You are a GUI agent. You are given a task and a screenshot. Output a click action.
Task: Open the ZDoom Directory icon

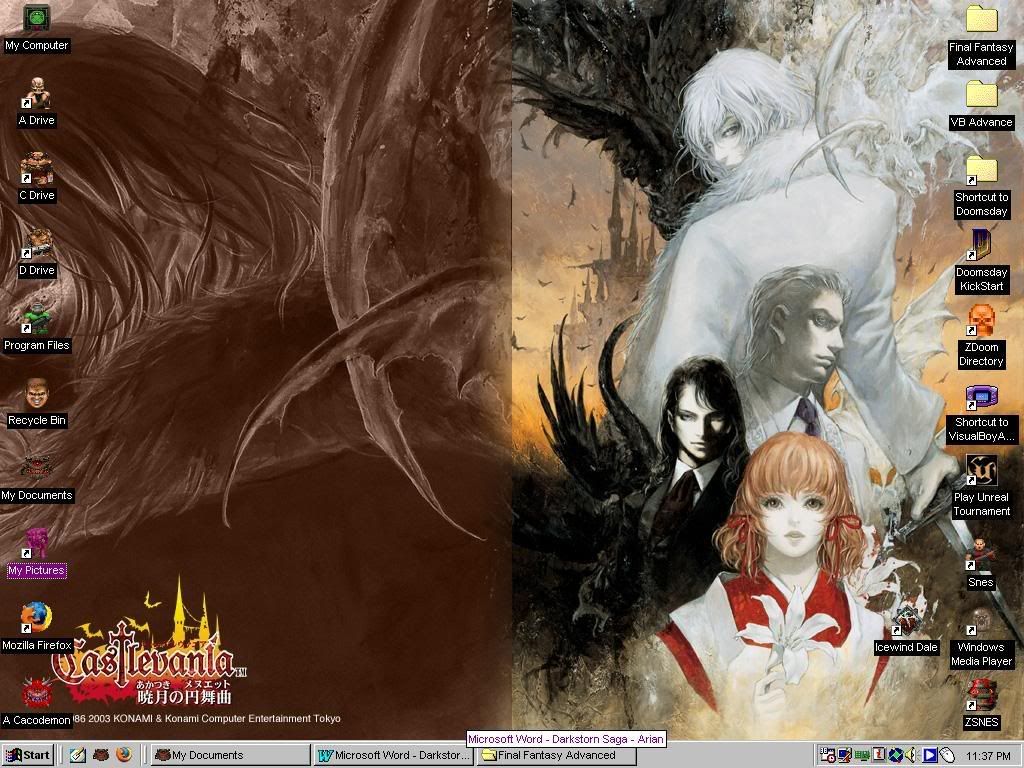pos(981,337)
